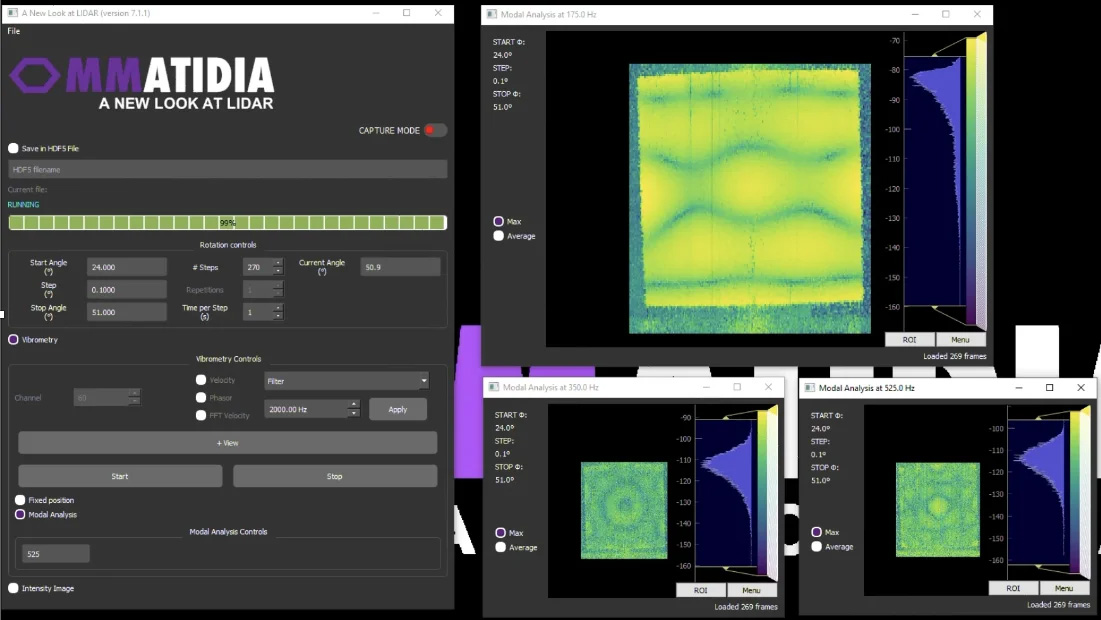Click the + View button
Screen dimensions: 1101x620
pos(228,443)
